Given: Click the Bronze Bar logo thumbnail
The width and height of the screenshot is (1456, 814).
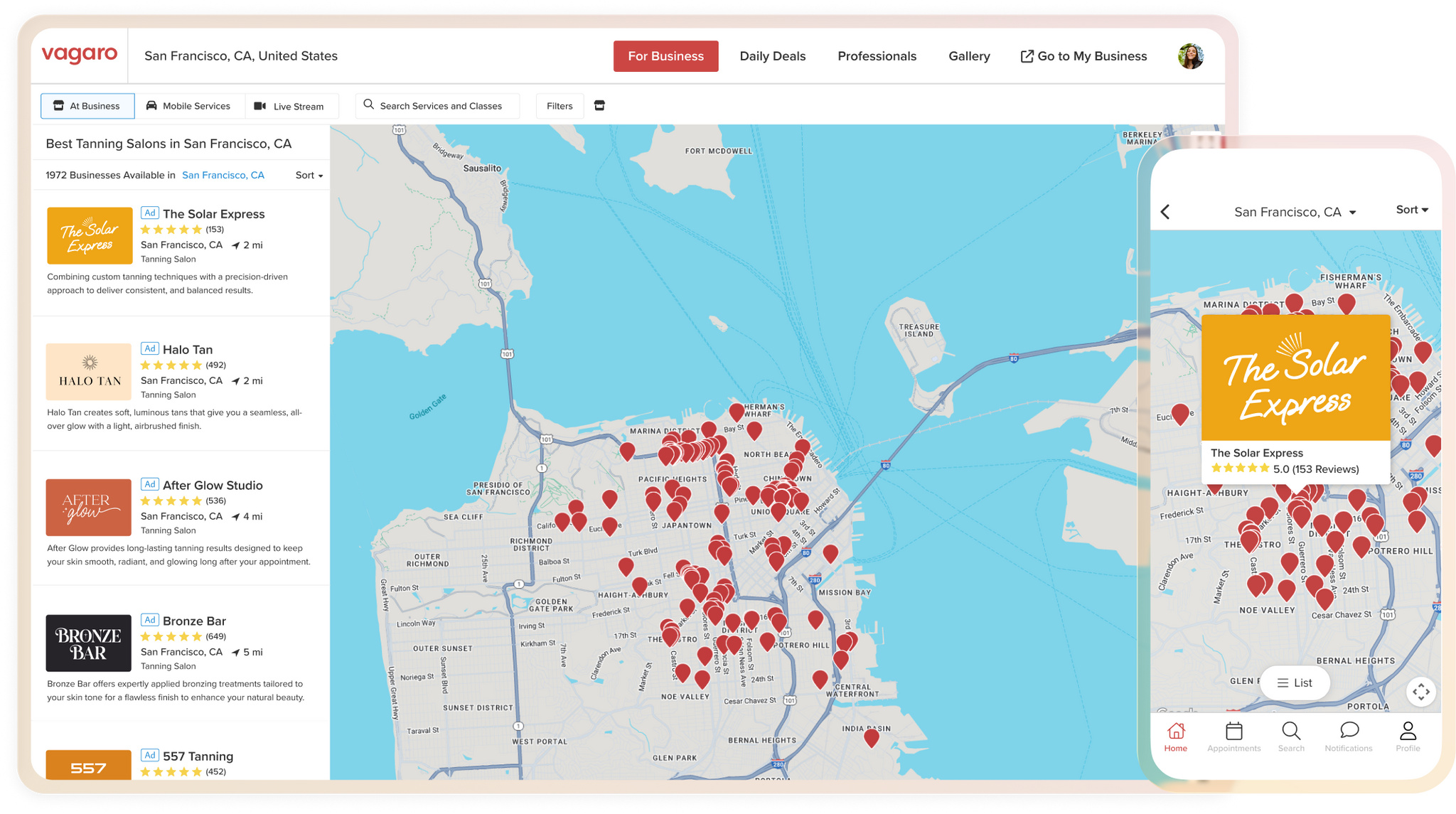Looking at the screenshot, I should point(89,643).
